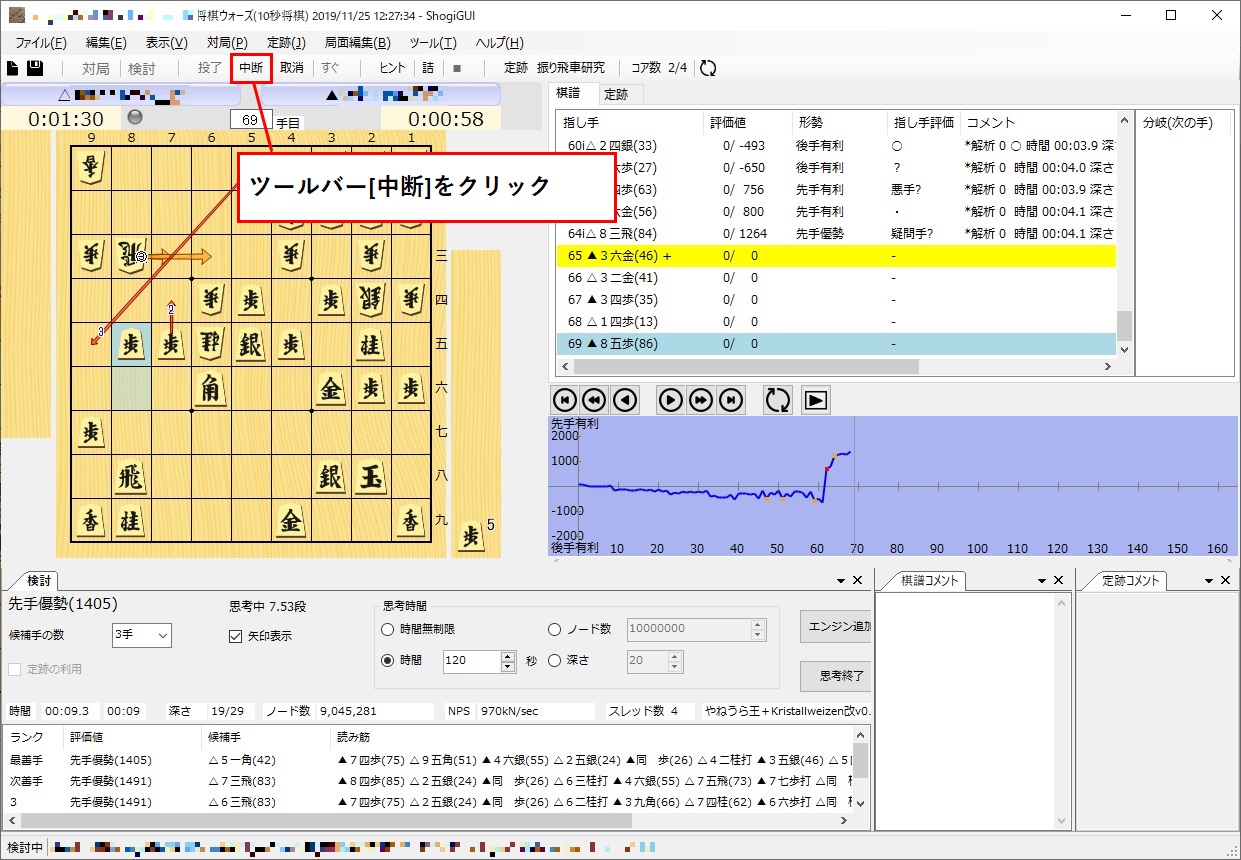Click the flip board icon near playback controls
Screen dimensions: 1241x860
point(777,400)
